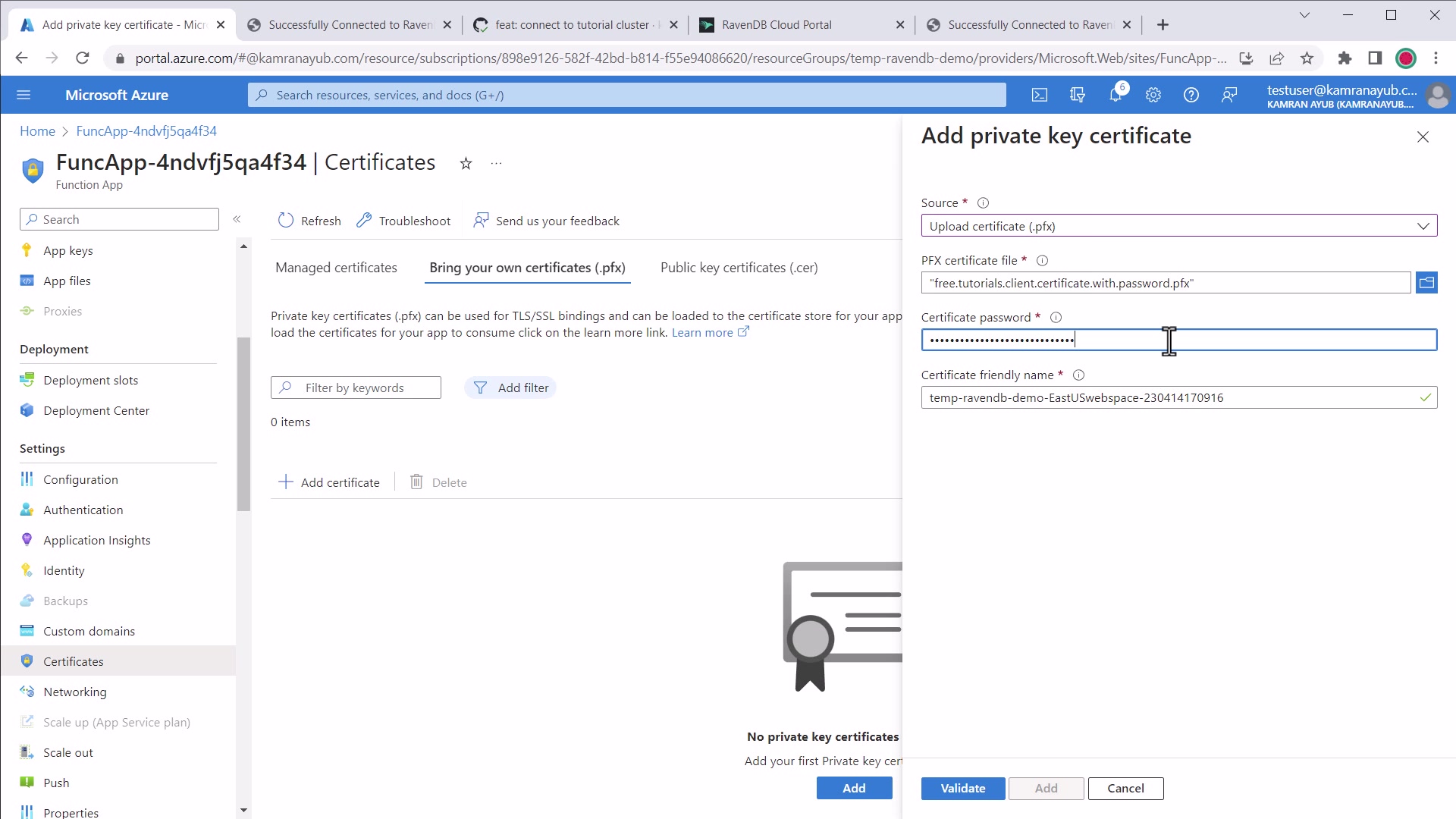The width and height of the screenshot is (1456, 819).
Task: Focus the Search resources, services, and docs bar
Action: tap(626, 95)
